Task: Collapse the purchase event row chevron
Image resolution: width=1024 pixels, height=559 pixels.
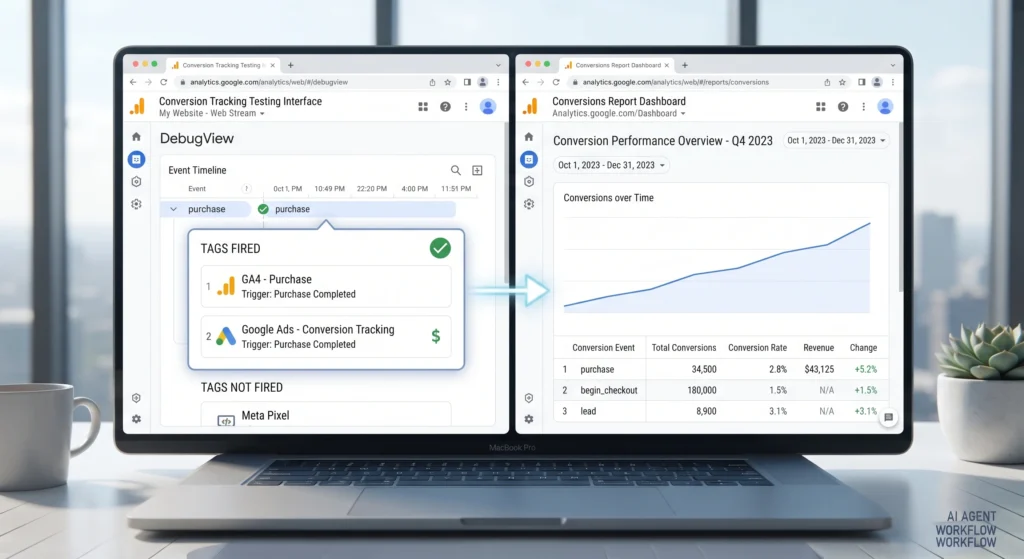Action: click(173, 209)
